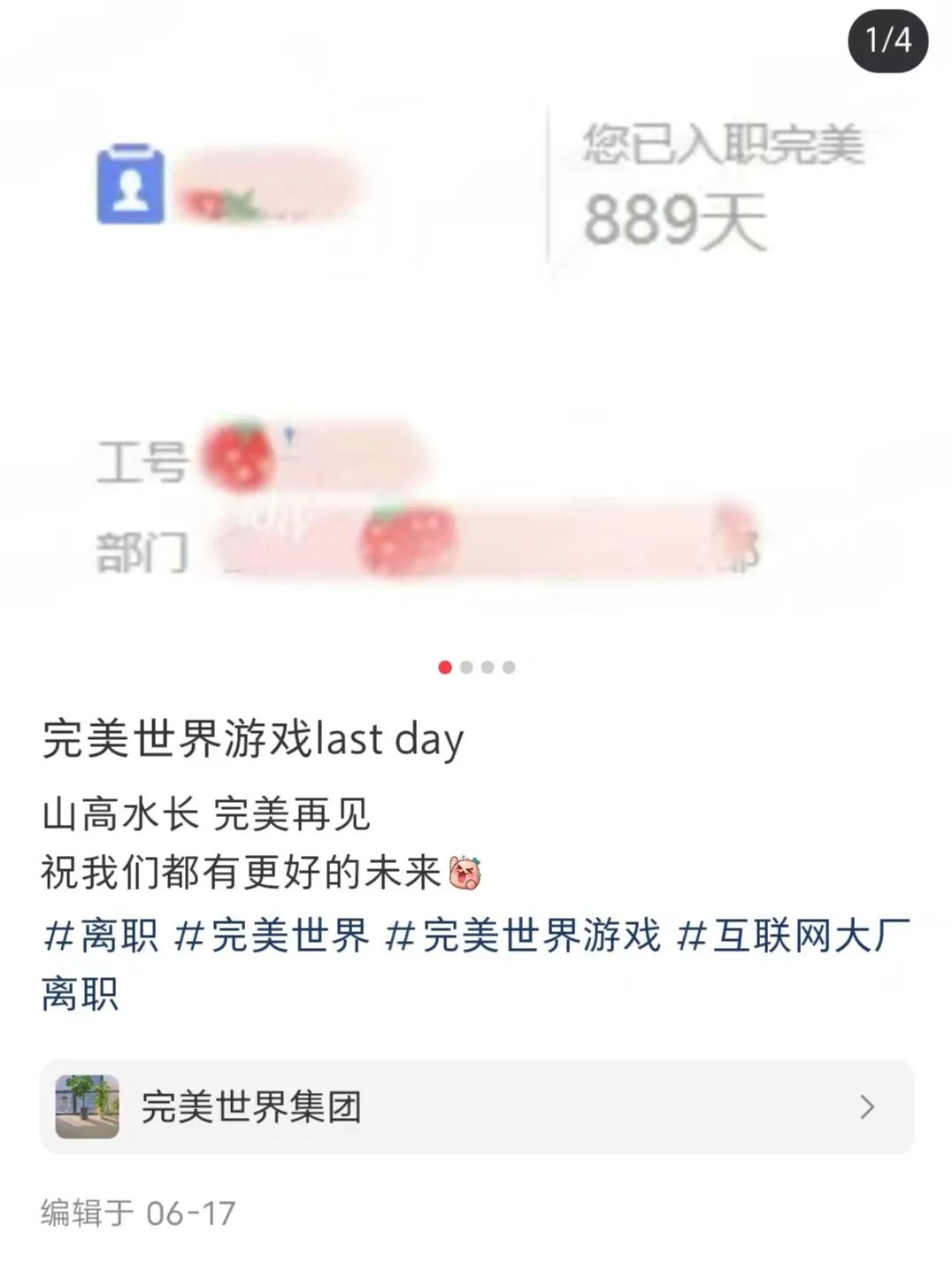Click the blue employee ID card icon
952x1264 pixels.
click(x=131, y=185)
